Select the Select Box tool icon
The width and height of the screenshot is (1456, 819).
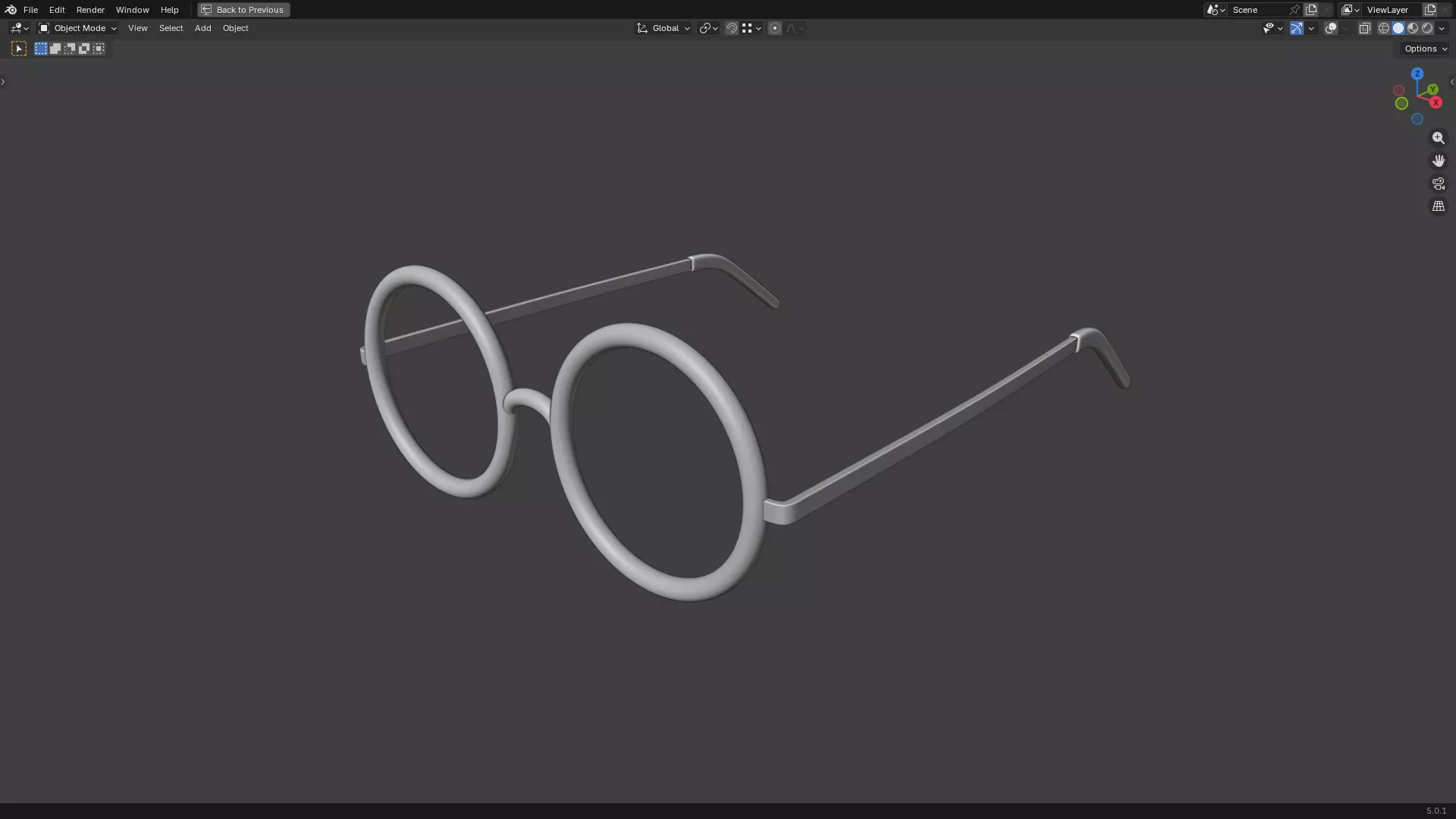tap(19, 49)
